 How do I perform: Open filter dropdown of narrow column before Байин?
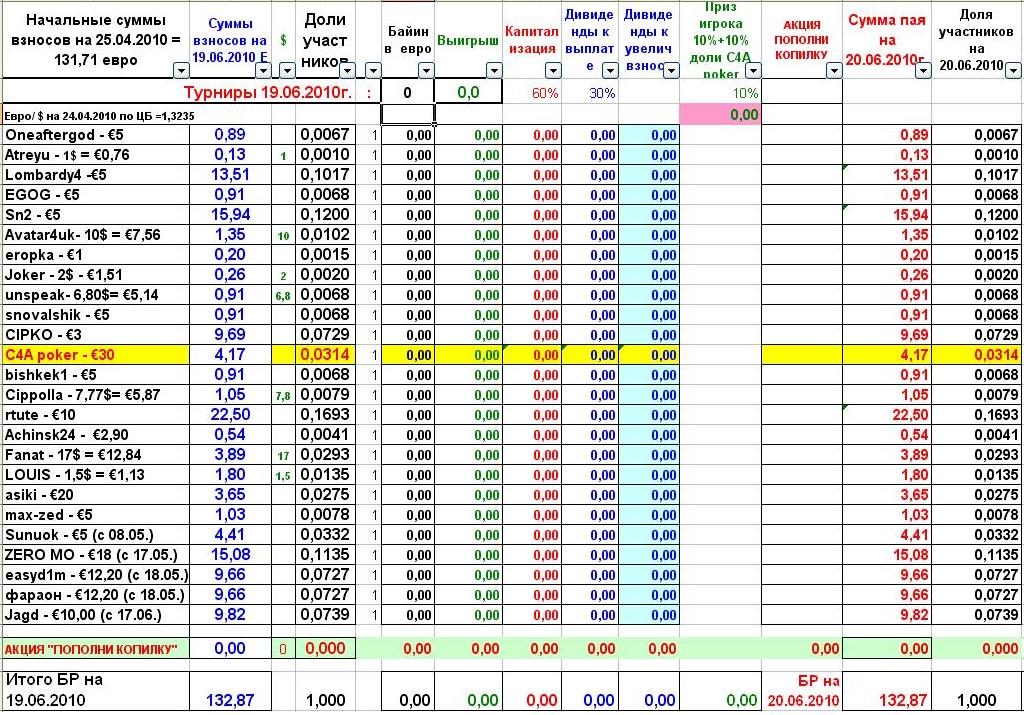tap(372, 70)
